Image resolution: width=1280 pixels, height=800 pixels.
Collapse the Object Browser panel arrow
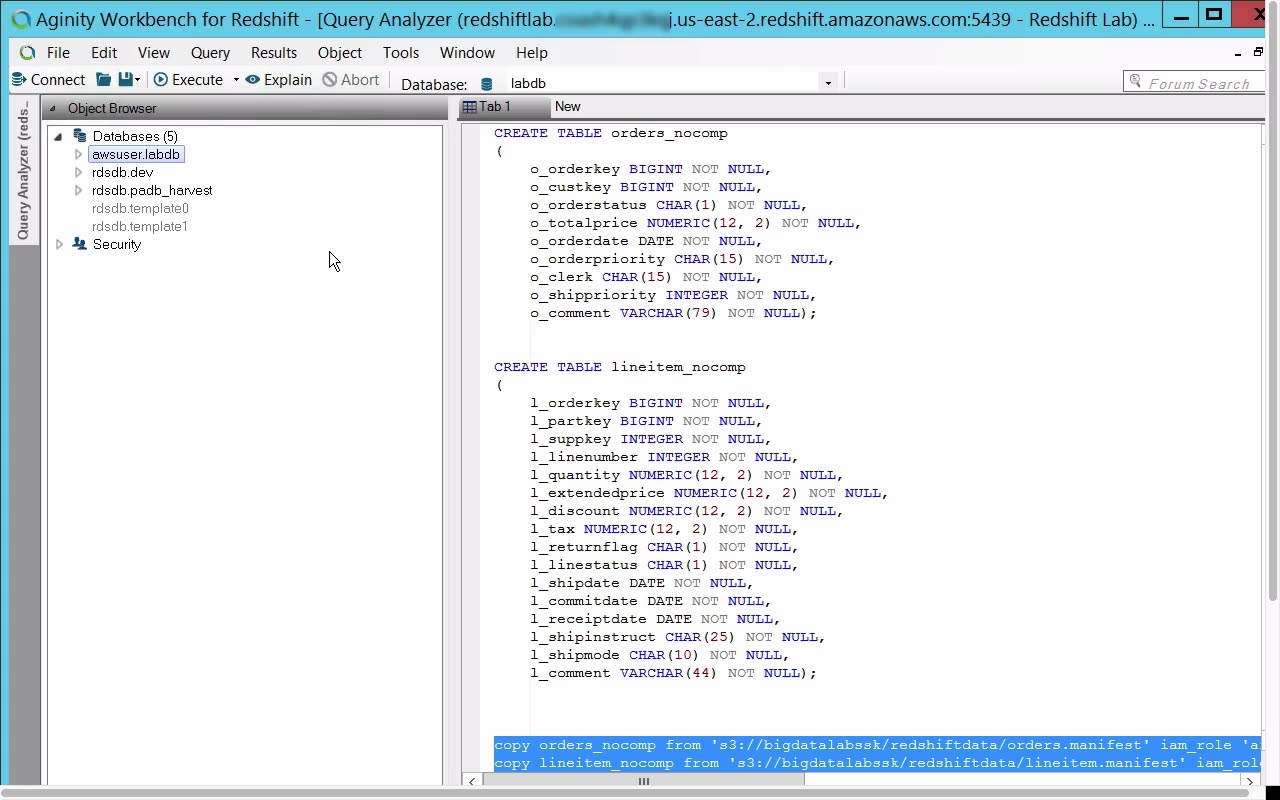tap(53, 109)
